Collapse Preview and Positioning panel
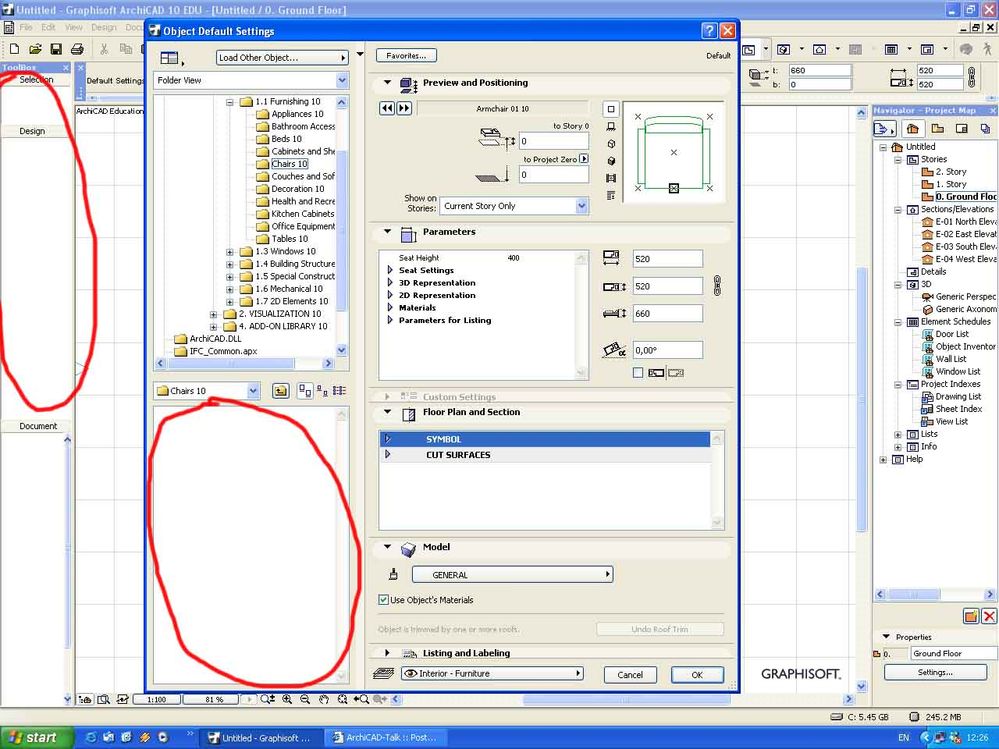Screen dimensions: 999x749 pos(387,82)
